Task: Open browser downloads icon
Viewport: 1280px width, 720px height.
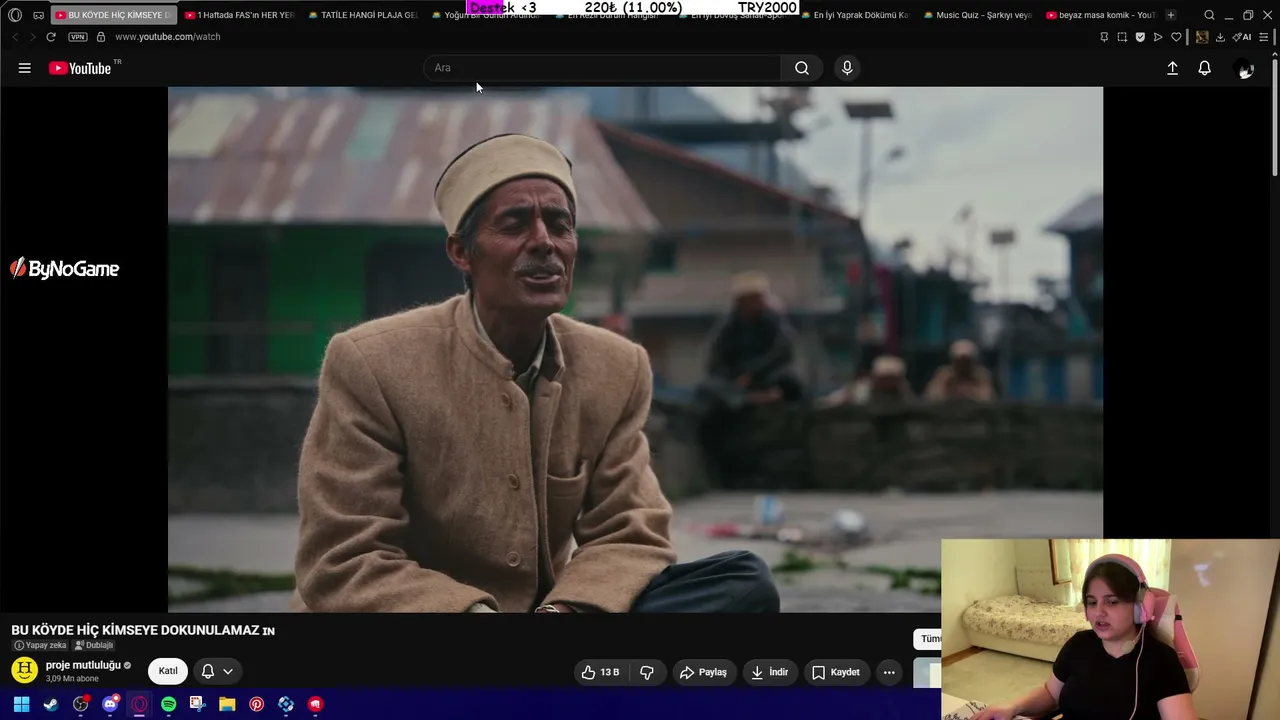Action: (1220, 37)
